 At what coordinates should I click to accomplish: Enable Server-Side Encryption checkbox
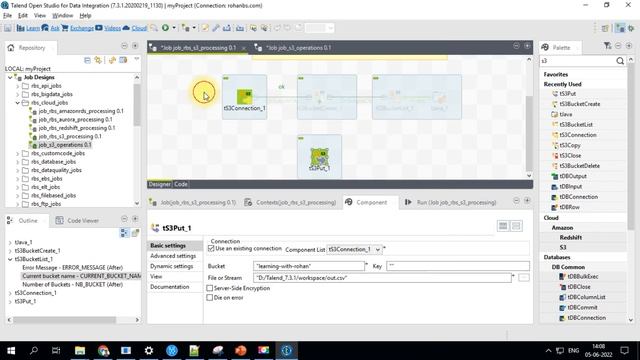pyautogui.click(x=210, y=288)
